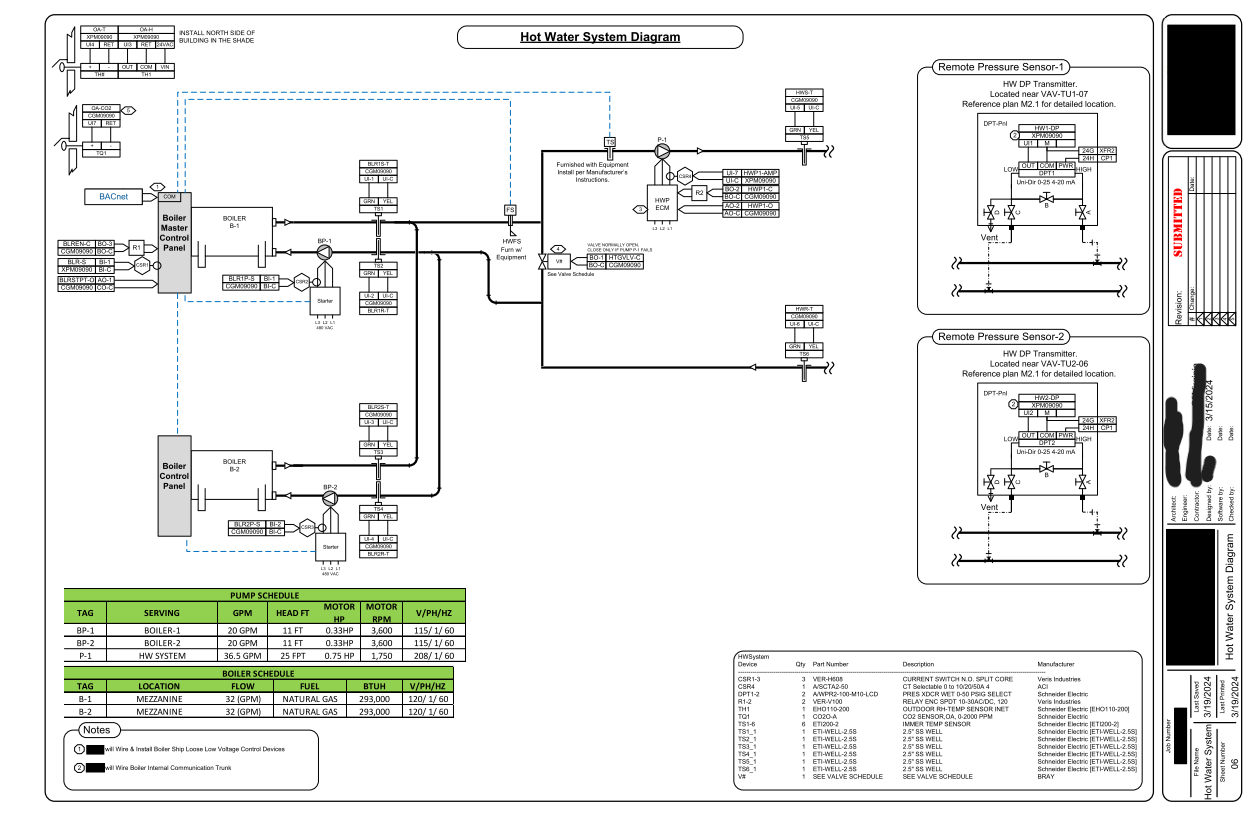Click the top 'Hot Water System Diagram' title banner
Image resolution: width=1257 pixels, height=813 pixels.
coord(600,38)
